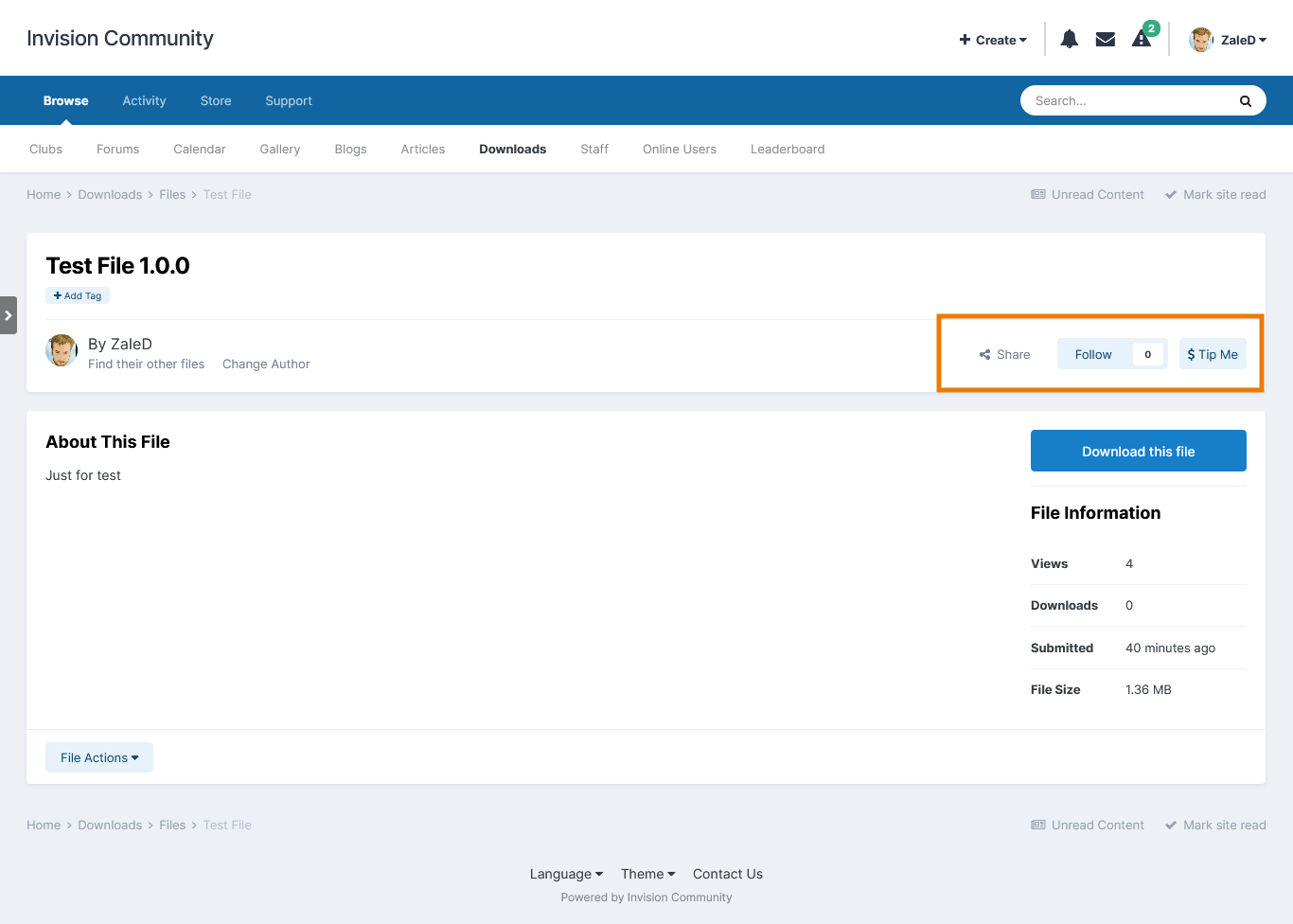The image size is (1293, 924).
Task: Click the '40 minutes ago' submitted time
Action: 1170,648
